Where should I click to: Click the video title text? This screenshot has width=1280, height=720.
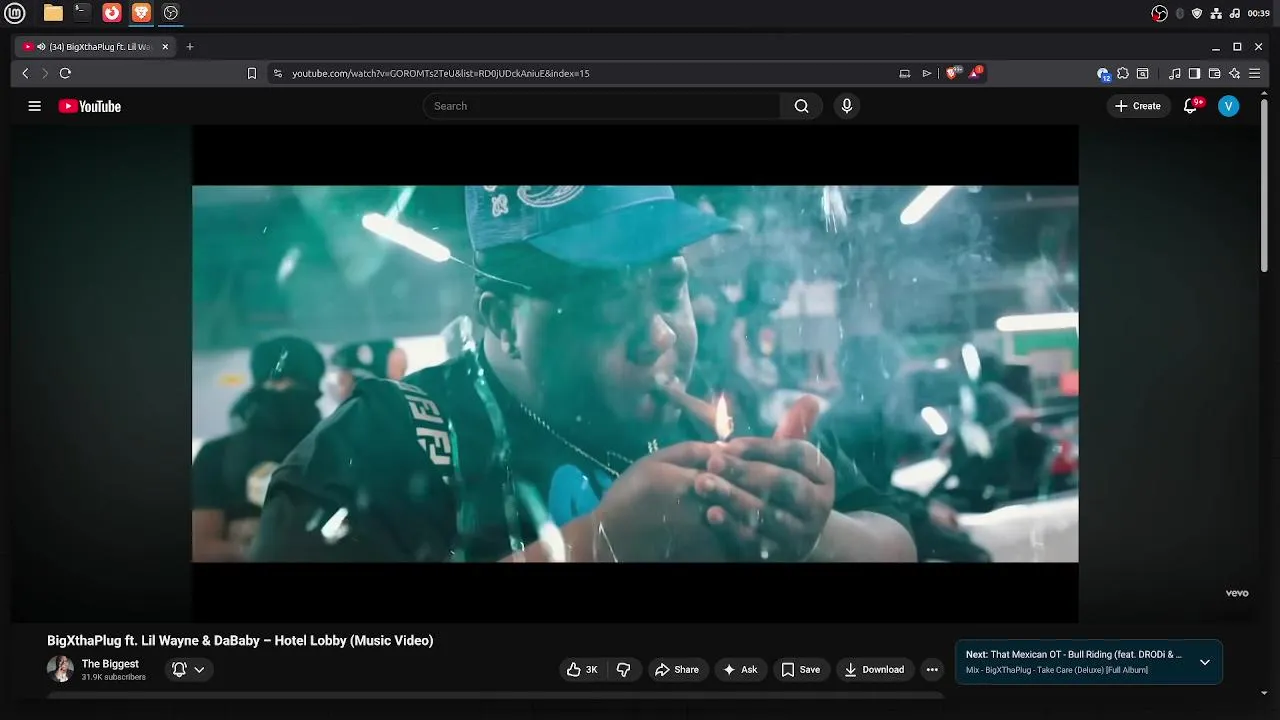pyautogui.click(x=240, y=641)
